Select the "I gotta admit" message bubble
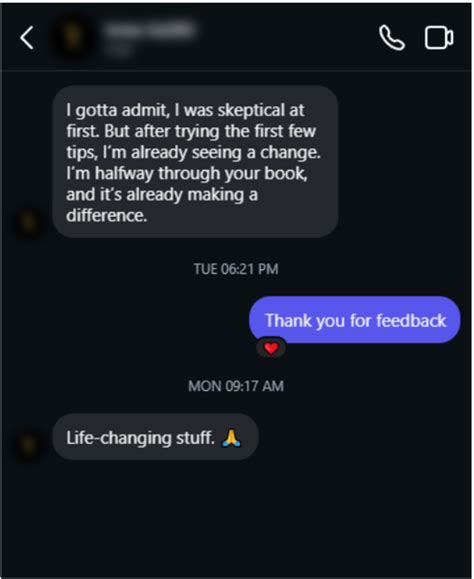474x579 pixels. coord(195,162)
